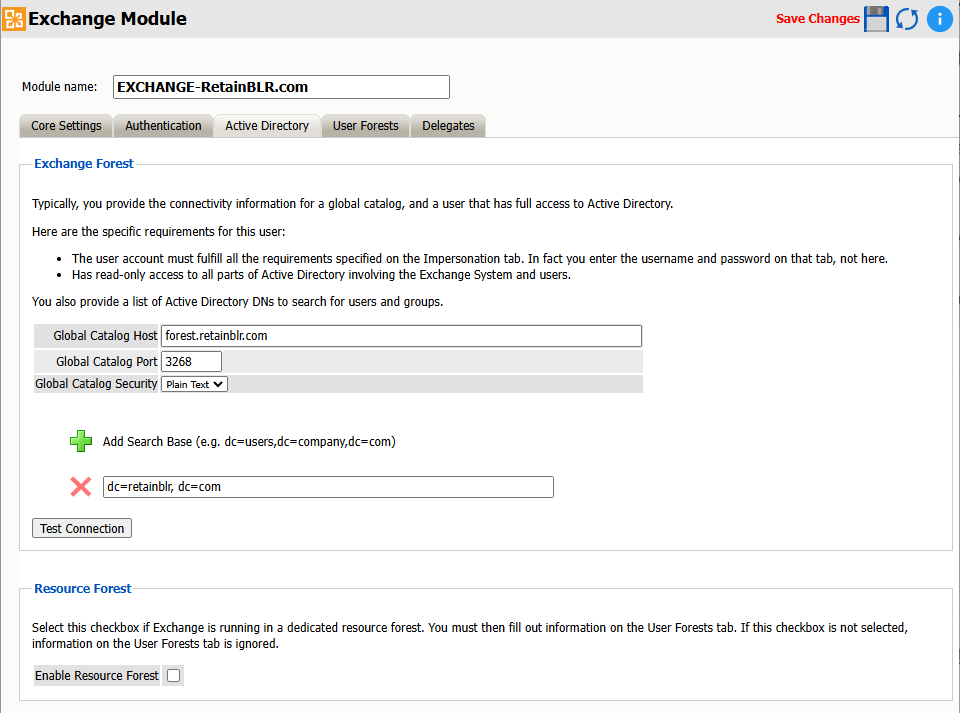Click the Global Catalog Port field
The width and height of the screenshot is (960, 713).
click(191, 362)
